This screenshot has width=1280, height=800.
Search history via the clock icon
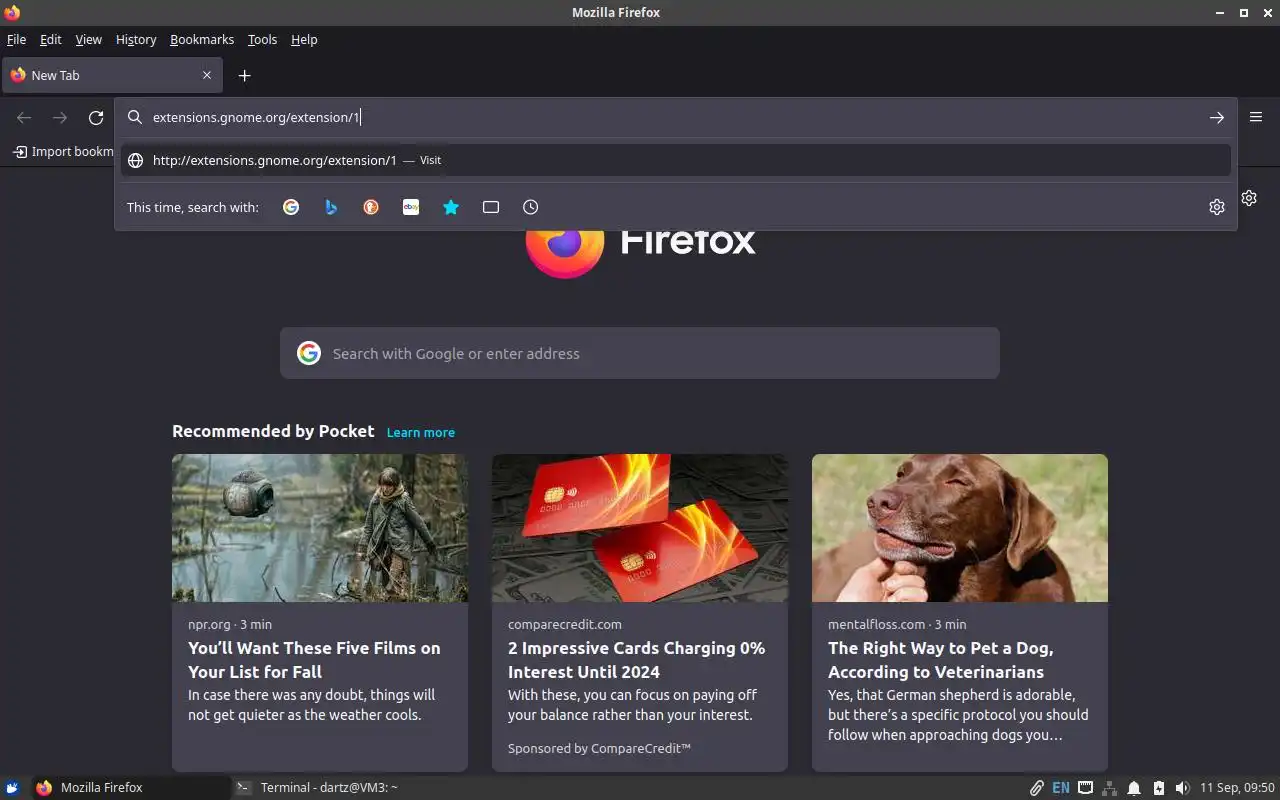[531, 207]
